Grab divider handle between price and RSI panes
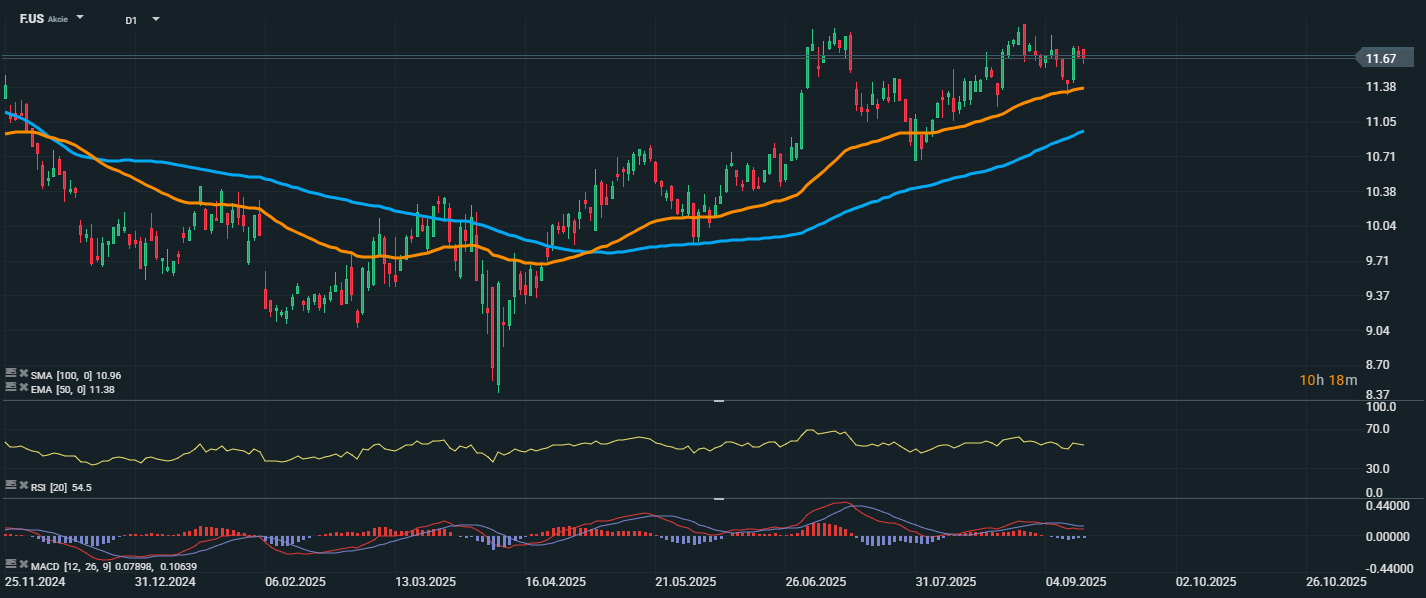 pos(718,401)
